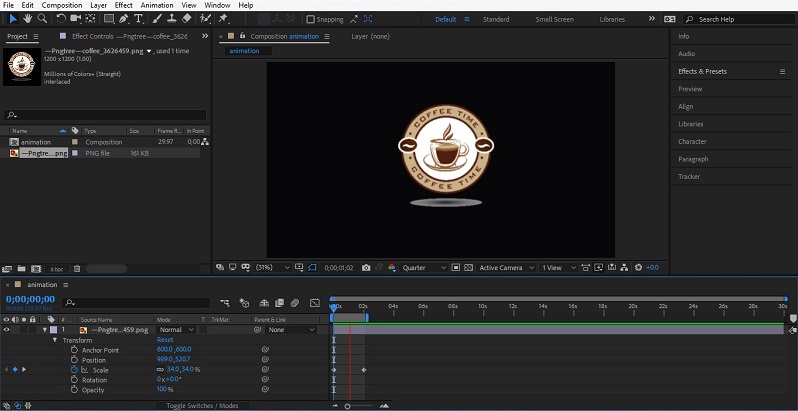The image size is (798, 411).
Task: Select the Puppet Pin tool
Action: 223,18
